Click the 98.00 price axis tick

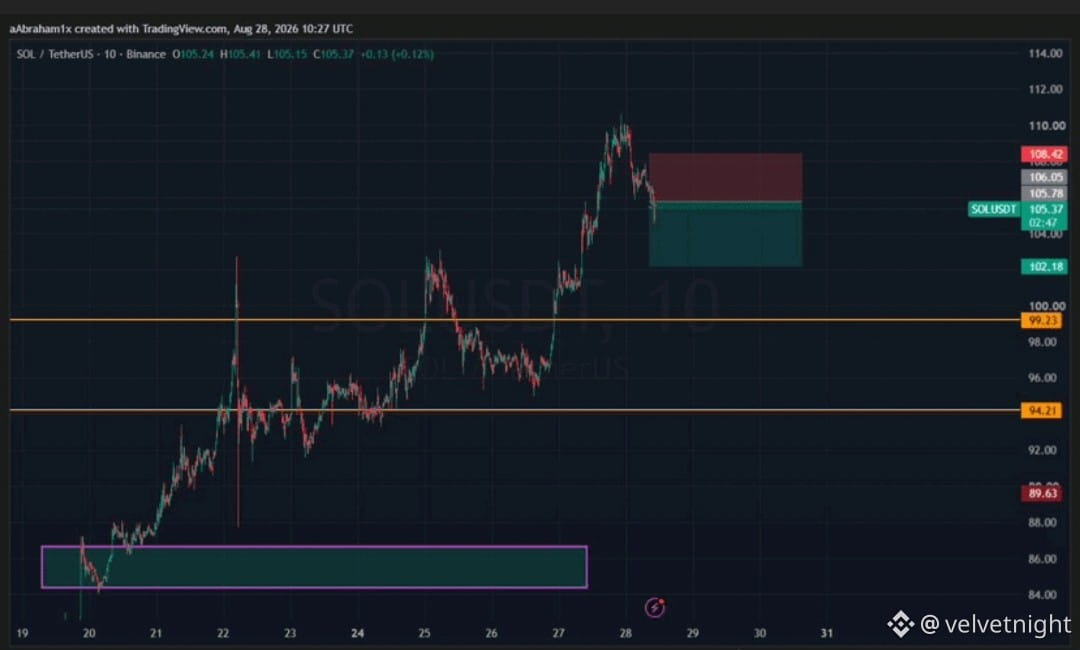point(1042,342)
